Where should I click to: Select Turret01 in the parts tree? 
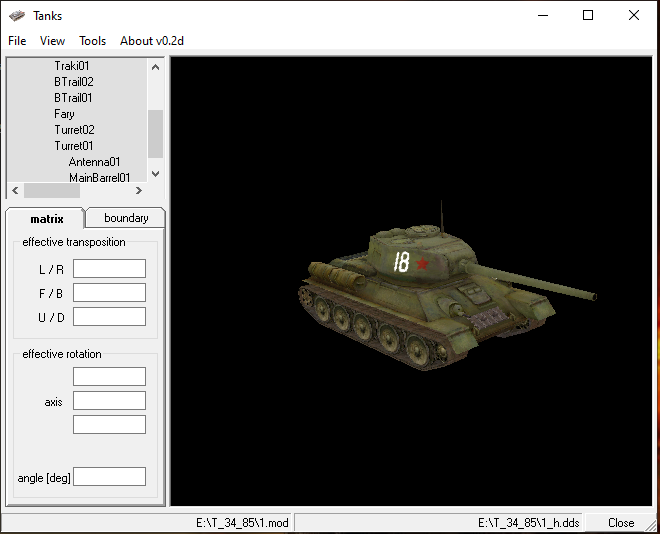point(74,146)
